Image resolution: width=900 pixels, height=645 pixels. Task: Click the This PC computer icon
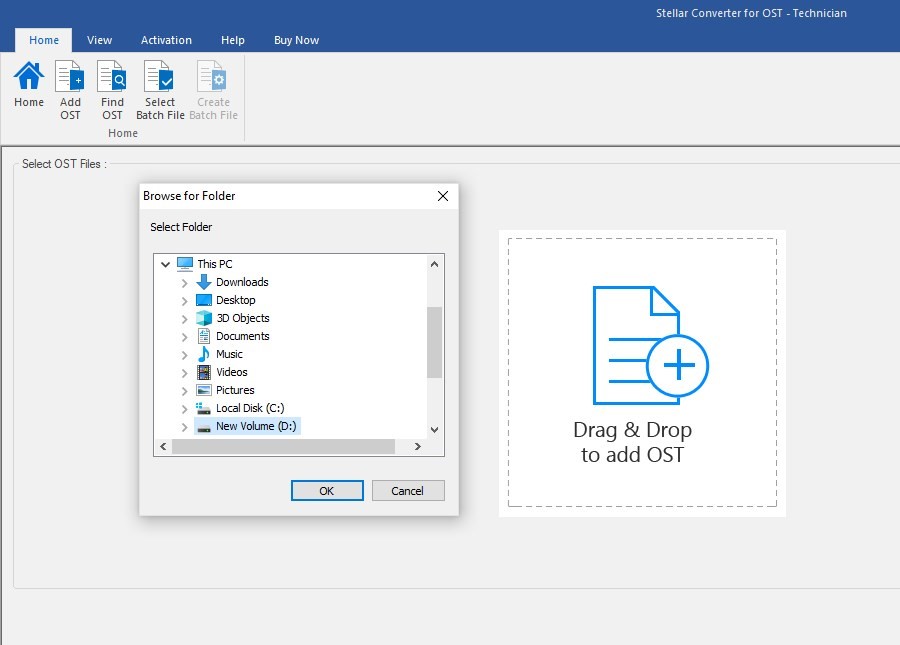pyautogui.click(x=185, y=263)
